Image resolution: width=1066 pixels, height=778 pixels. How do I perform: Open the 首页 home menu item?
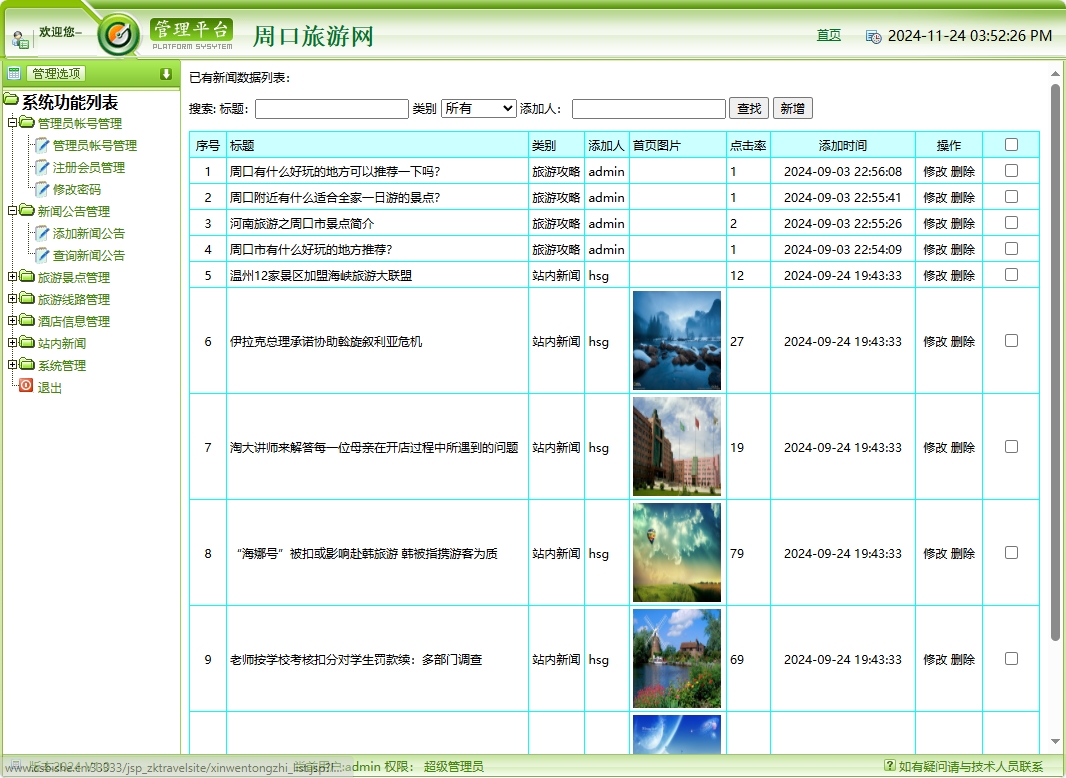(829, 33)
